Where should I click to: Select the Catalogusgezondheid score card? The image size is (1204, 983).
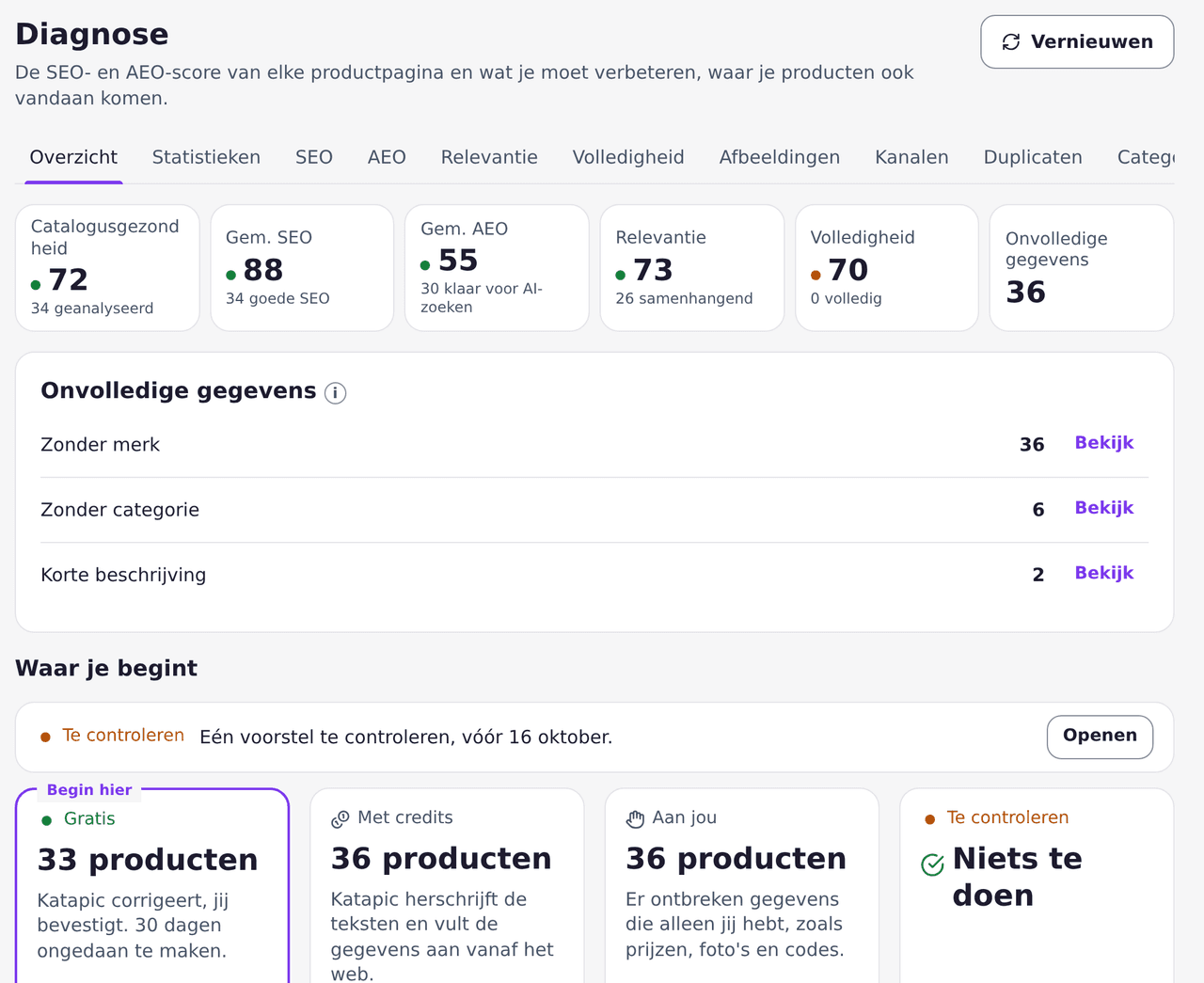107,268
